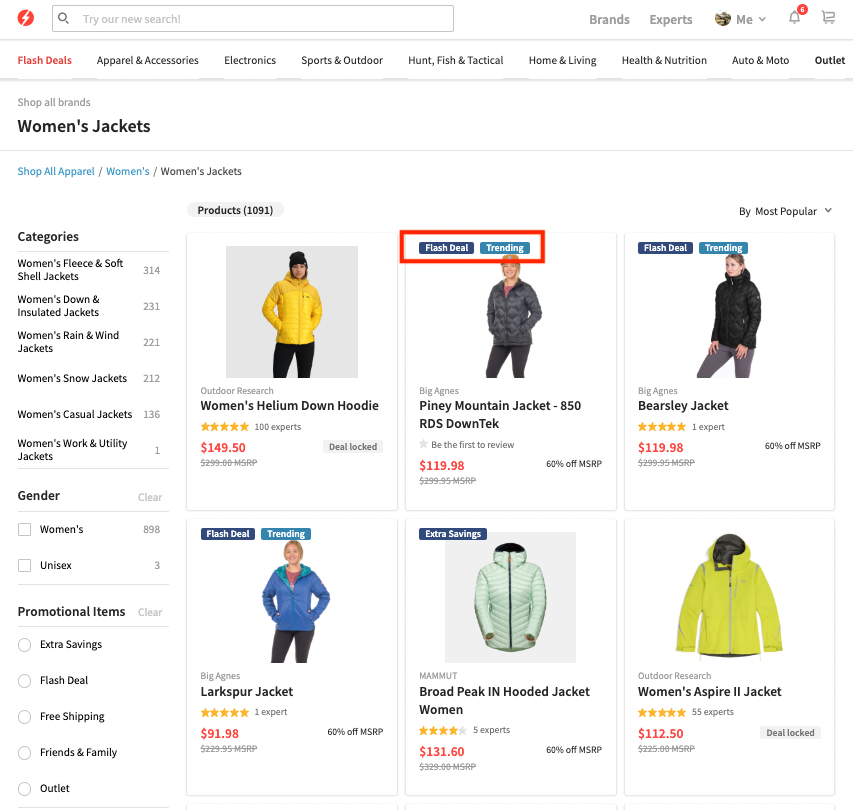Screen dimensions: 853x810
Task: Open the Larkspur Jacket title
Action: [x=246, y=692]
